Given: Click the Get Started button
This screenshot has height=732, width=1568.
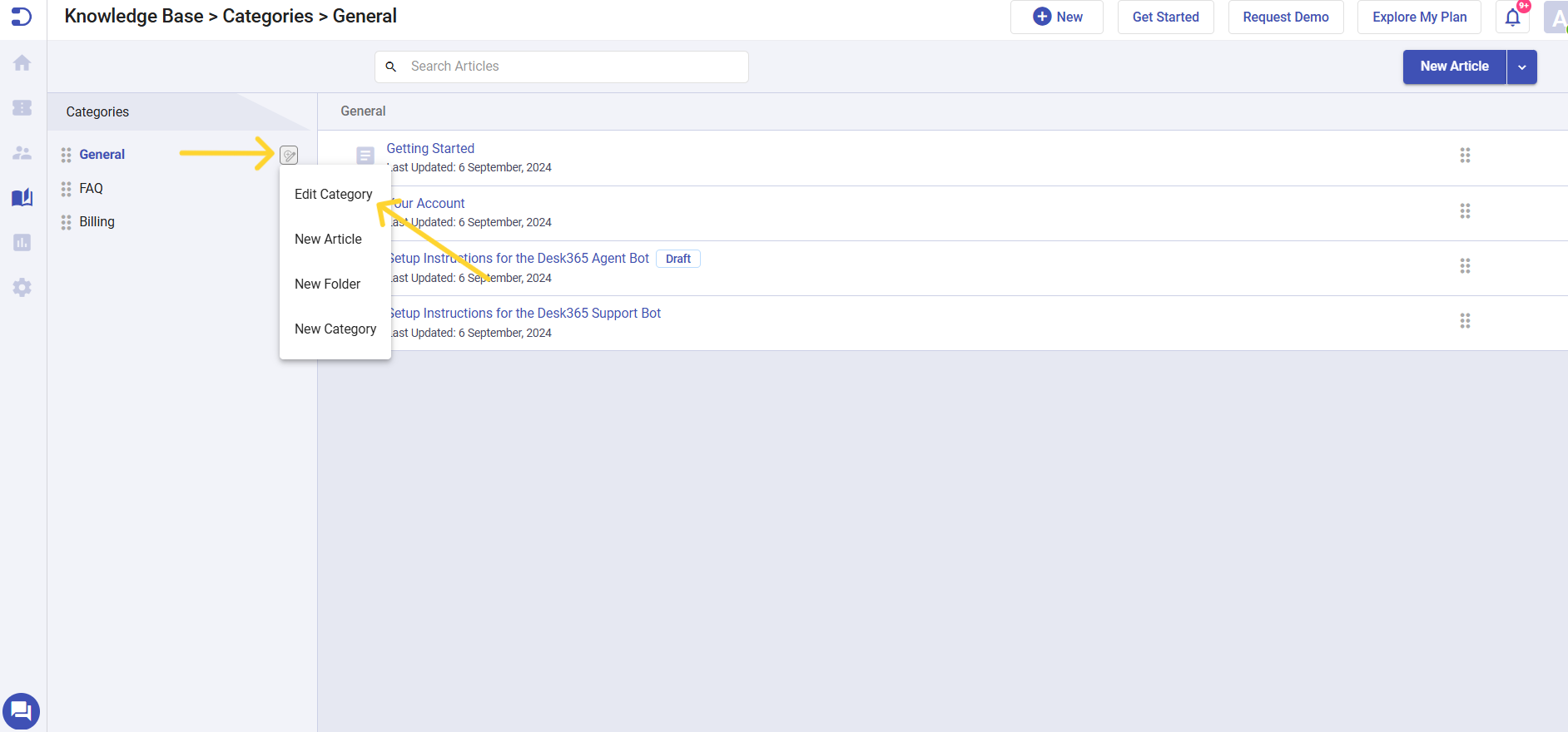Looking at the screenshot, I should pos(1165,17).
